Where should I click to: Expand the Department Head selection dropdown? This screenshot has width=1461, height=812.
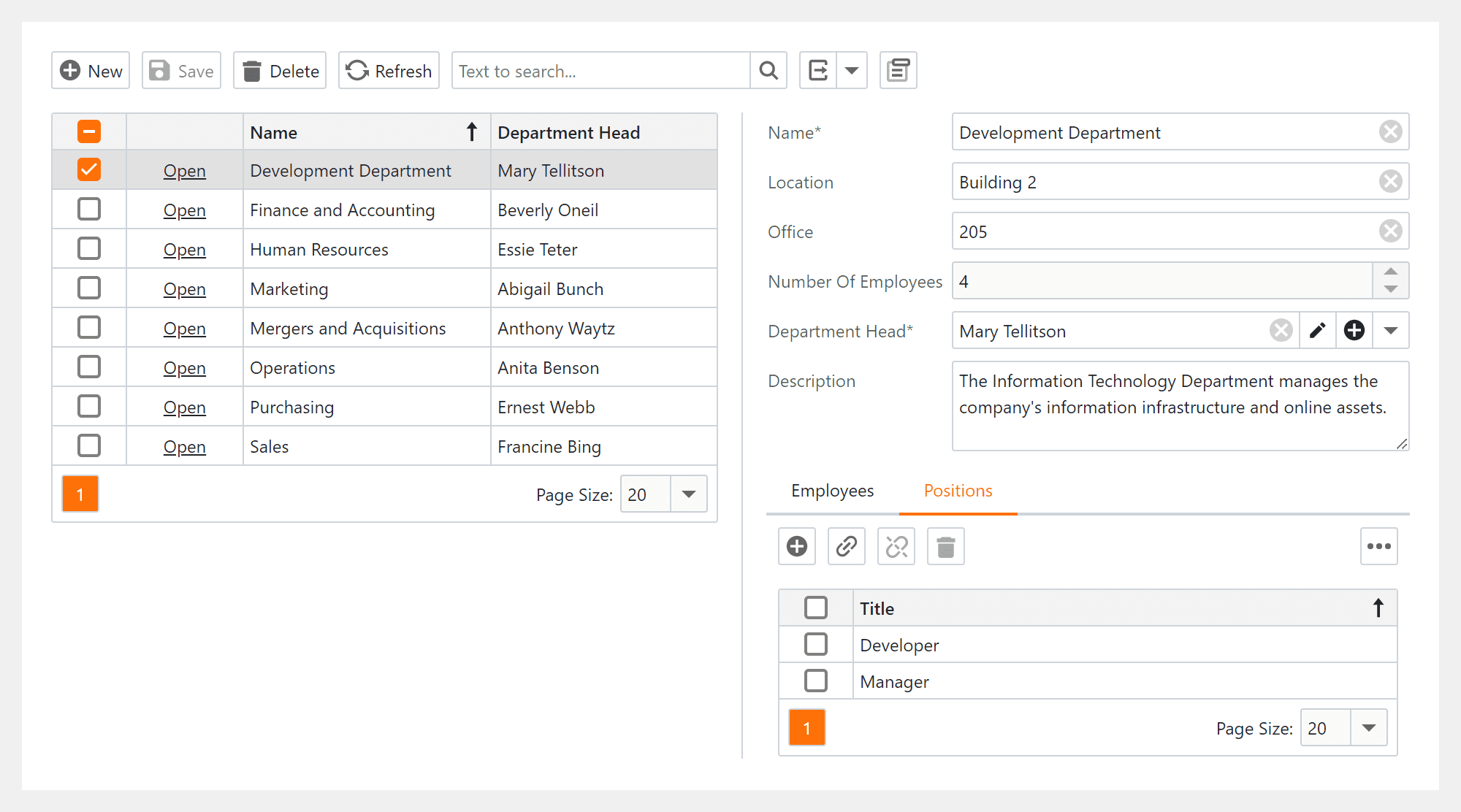coord(1391,330)
